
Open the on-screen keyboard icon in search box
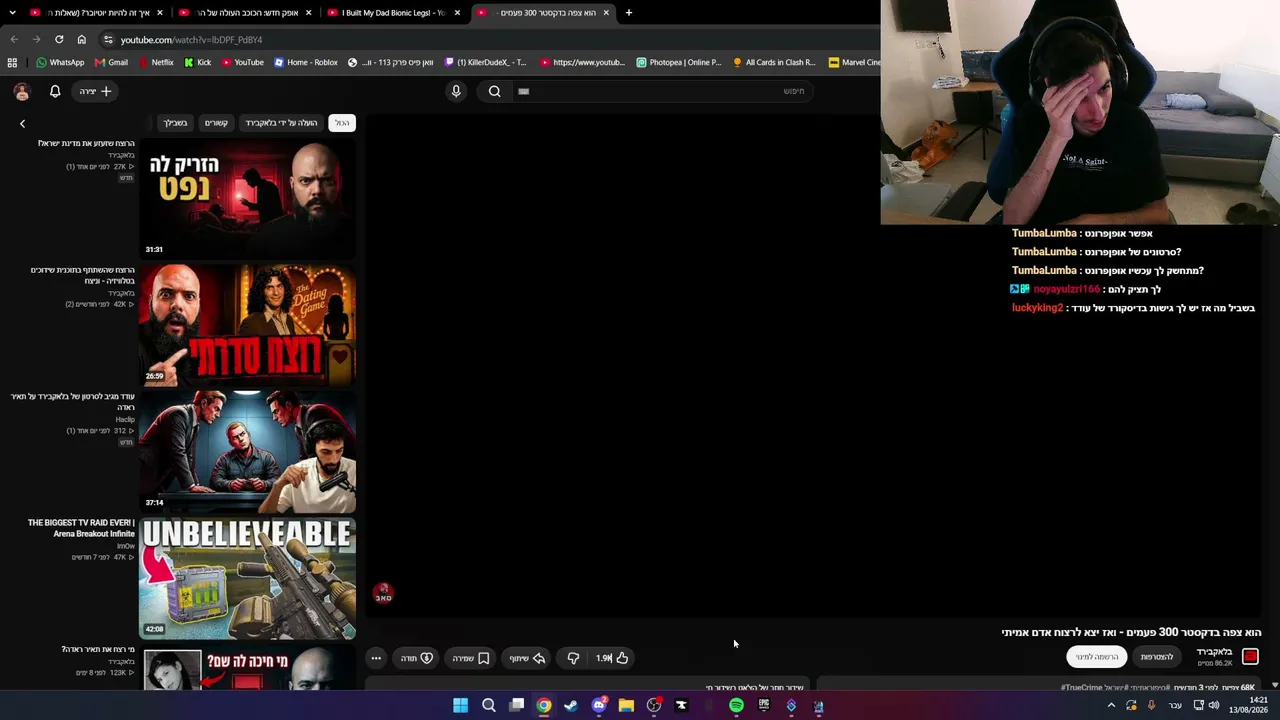523,91
